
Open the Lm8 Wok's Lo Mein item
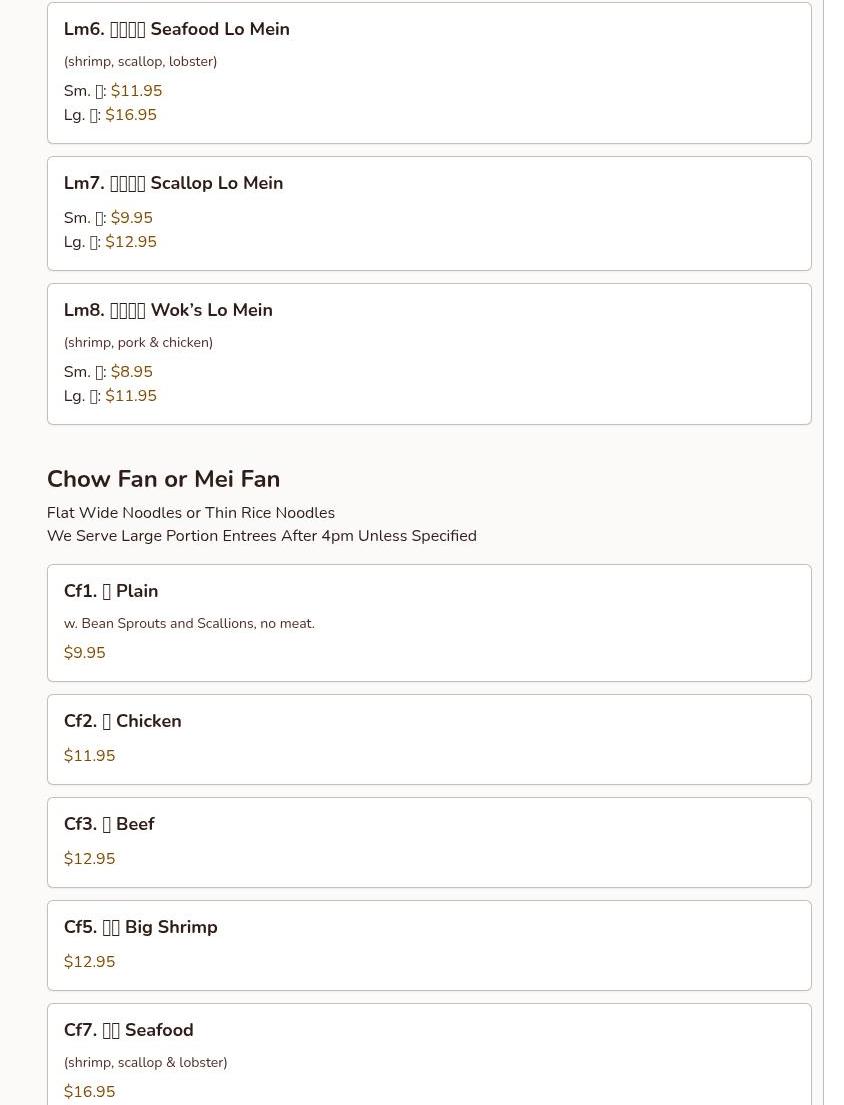click(x=169, y=311)
